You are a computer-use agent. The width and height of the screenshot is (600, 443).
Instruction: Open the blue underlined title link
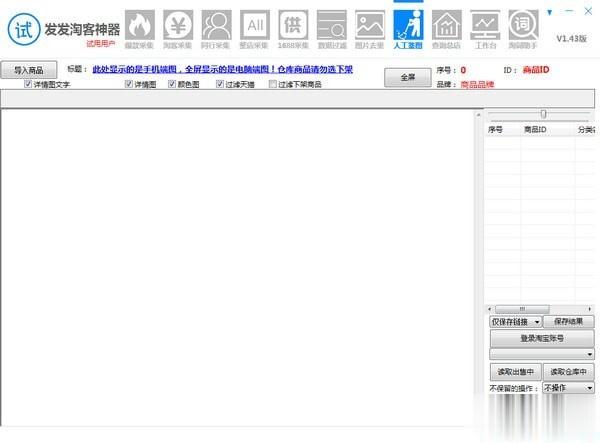[x=222, y=69]
